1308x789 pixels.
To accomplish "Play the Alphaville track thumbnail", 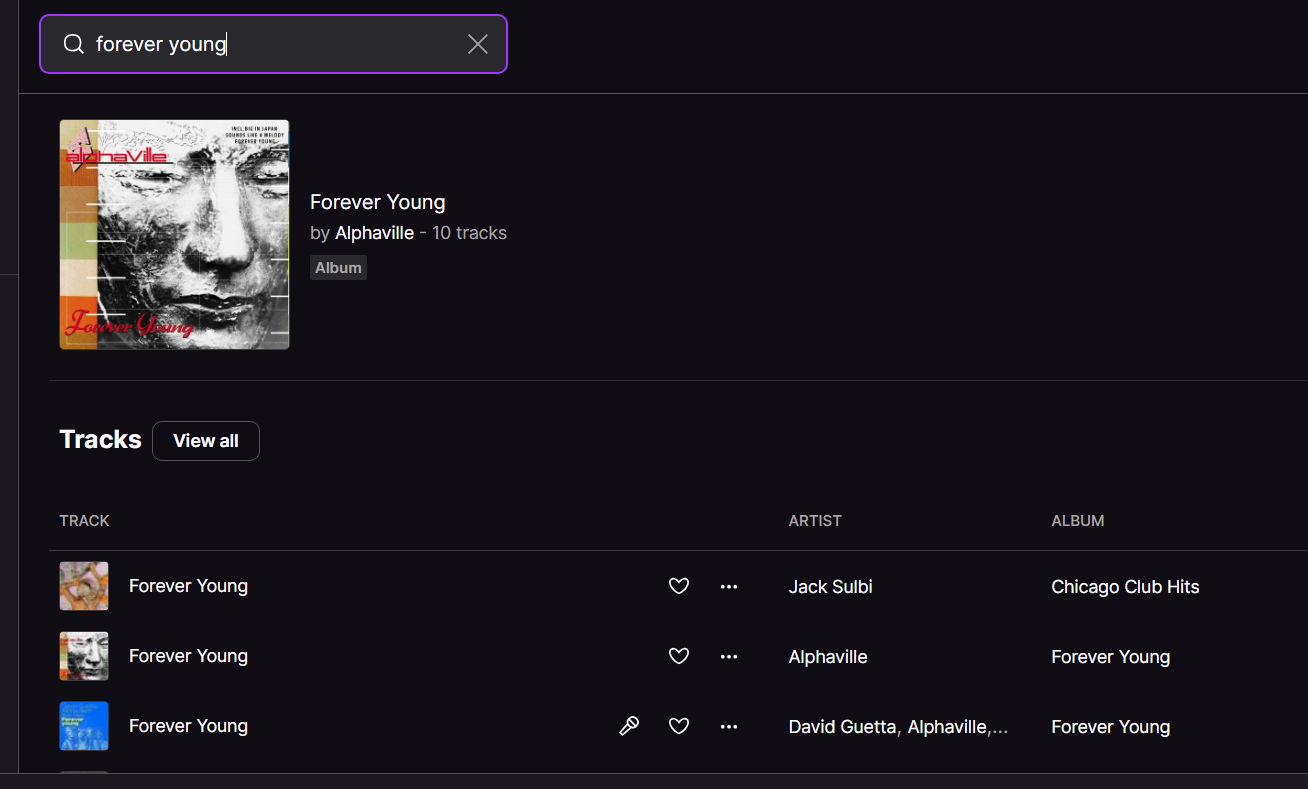I will 84,656.
